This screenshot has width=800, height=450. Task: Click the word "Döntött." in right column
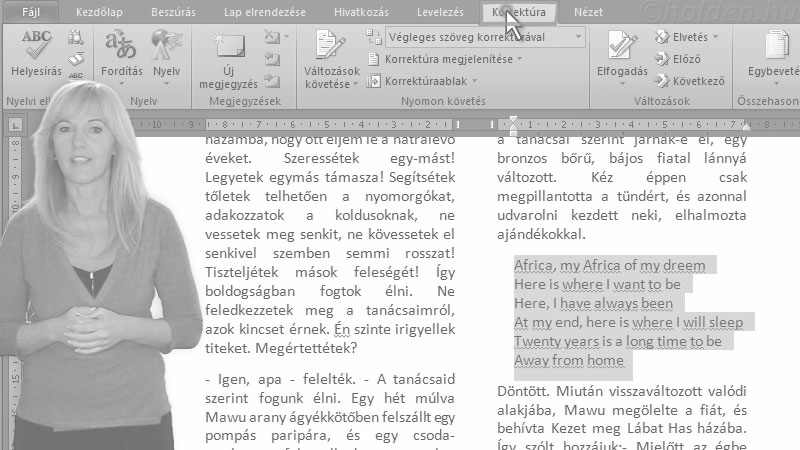click(523, 391)
